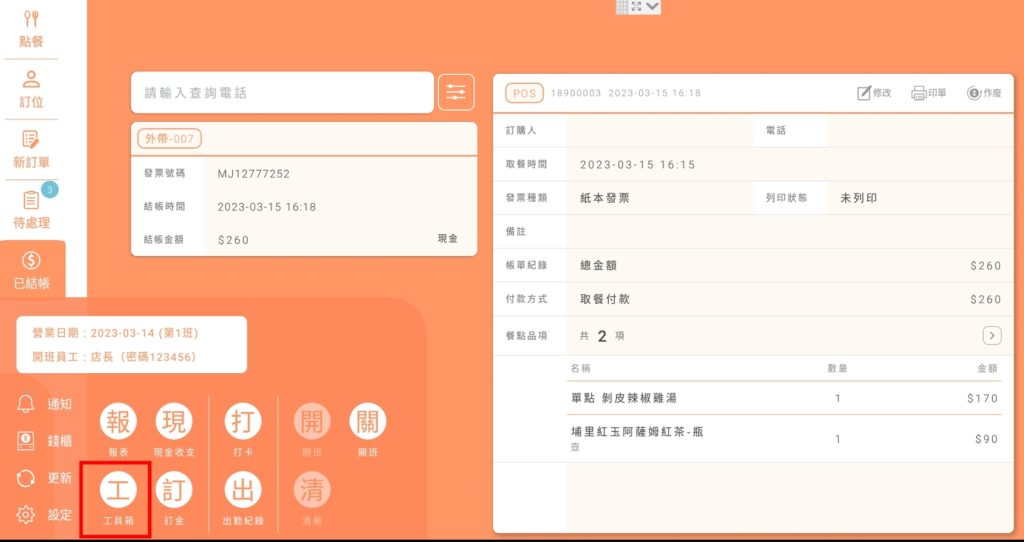Open the 通知 notifications bell
The width and height of the screenshot is (1024, 542).
coord(44,404)
